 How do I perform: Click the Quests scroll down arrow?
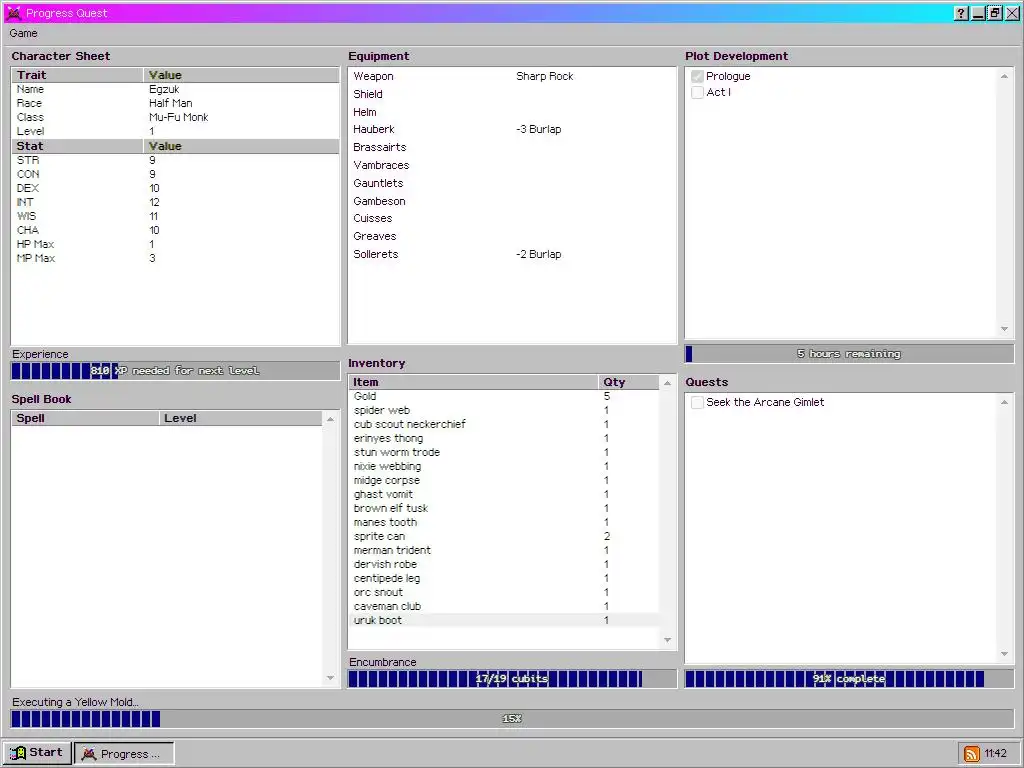[x=1004, y=654]
